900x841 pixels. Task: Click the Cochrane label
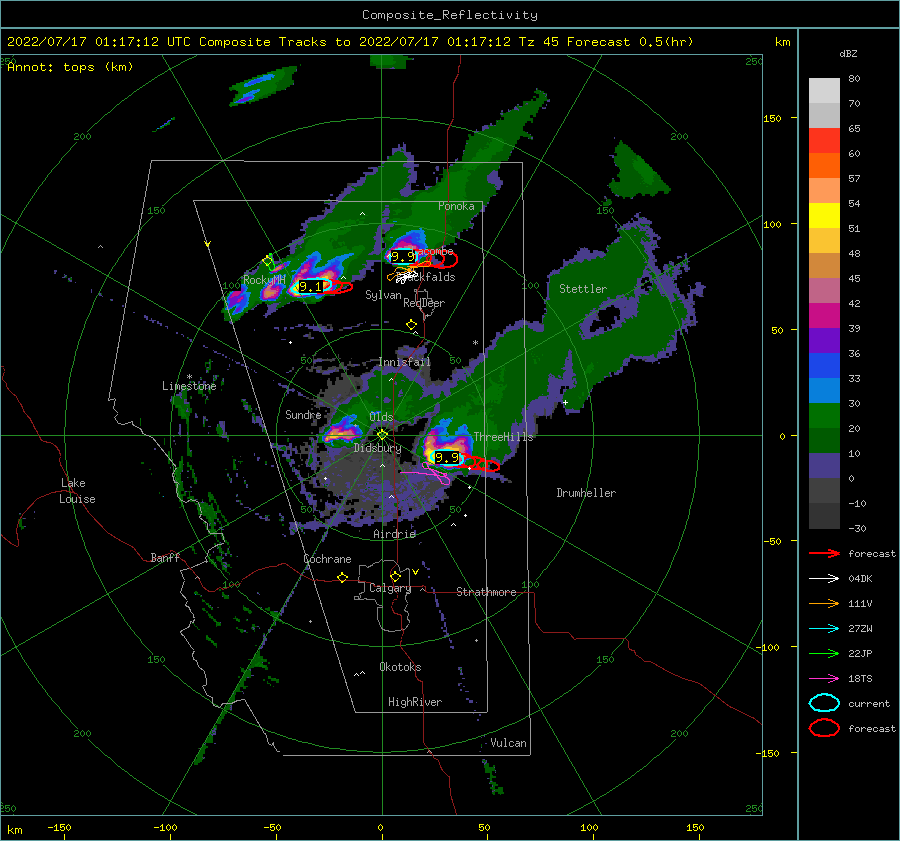(327, 559)
